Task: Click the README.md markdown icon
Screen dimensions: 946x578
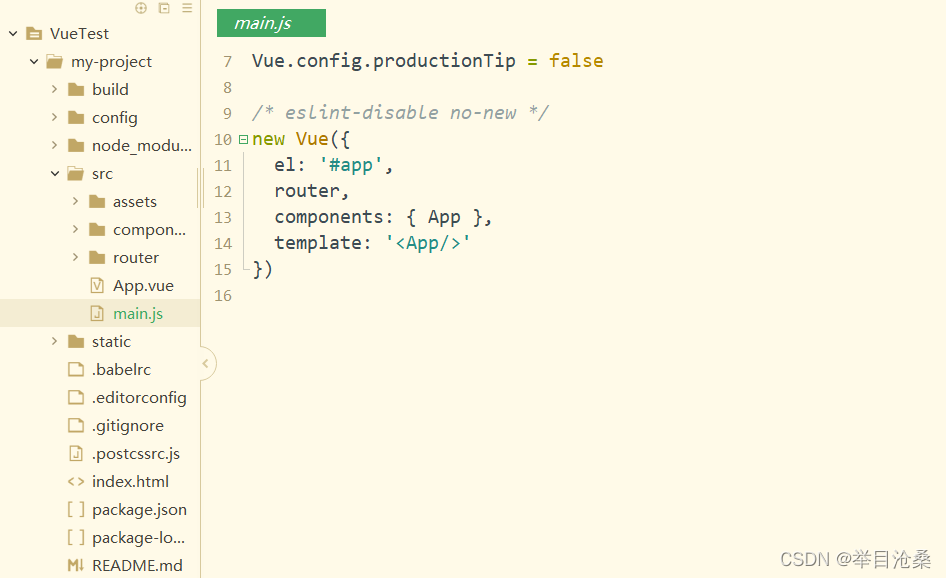Action: point(76,565)
